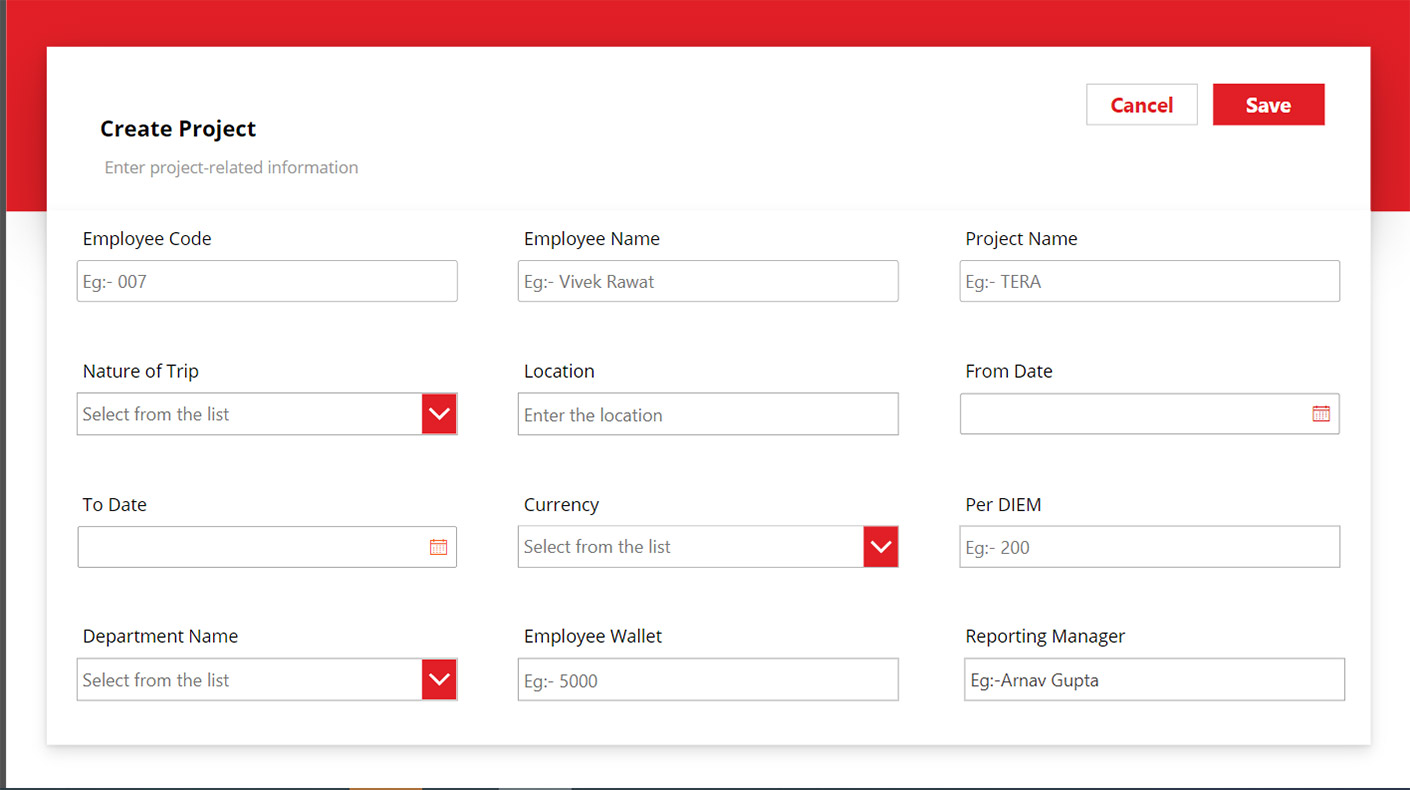
Task: Click the Nature of Trip label
Action: point(141,371)
